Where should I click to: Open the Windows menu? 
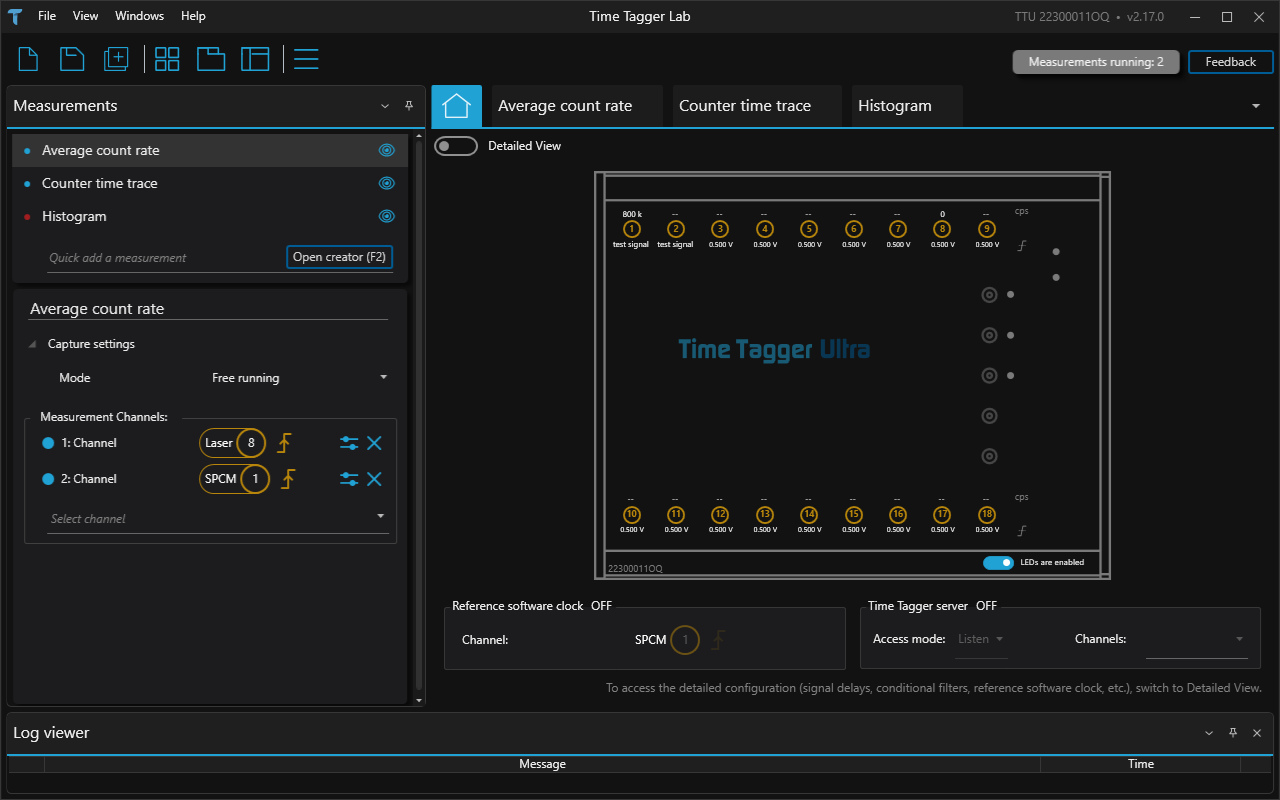click(x=139, y=16)
